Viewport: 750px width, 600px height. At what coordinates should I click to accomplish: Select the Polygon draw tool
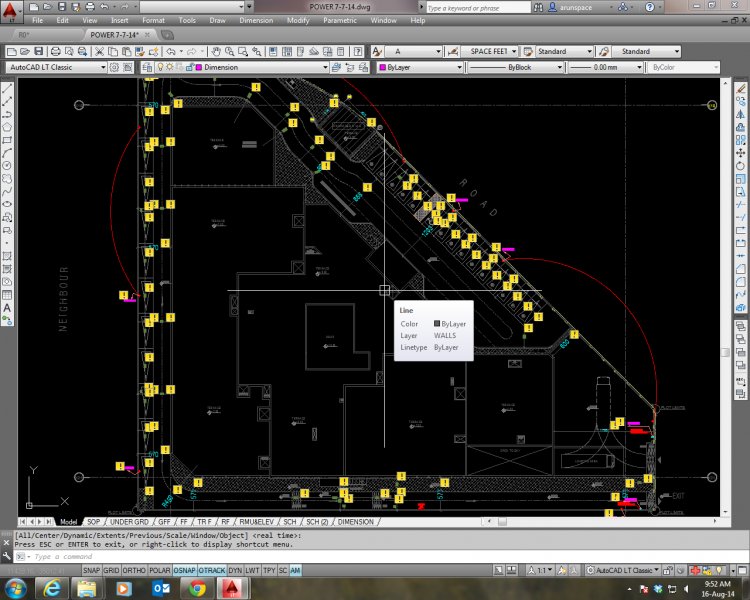coord(7,126)
